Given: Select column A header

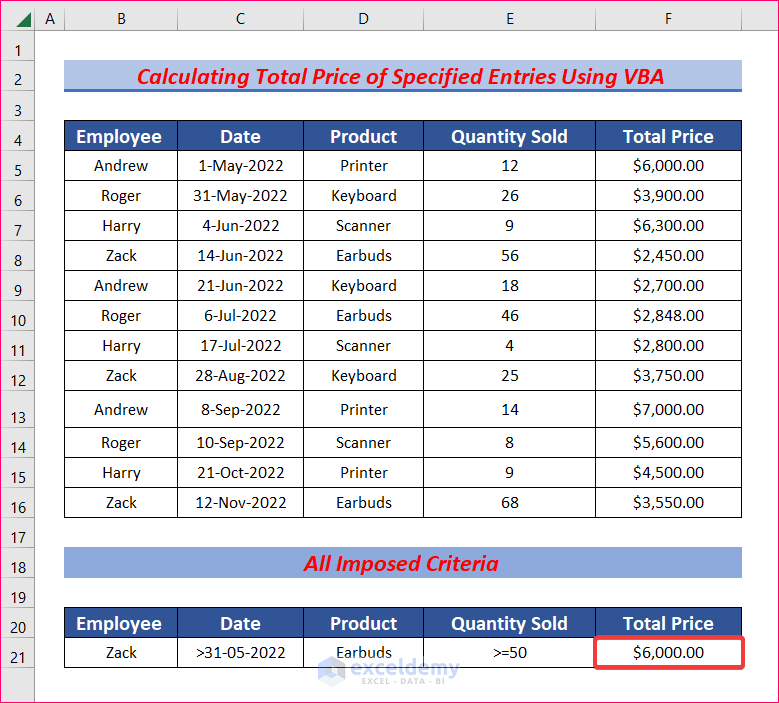Looking at the screenshot, I should coord(50,19).
